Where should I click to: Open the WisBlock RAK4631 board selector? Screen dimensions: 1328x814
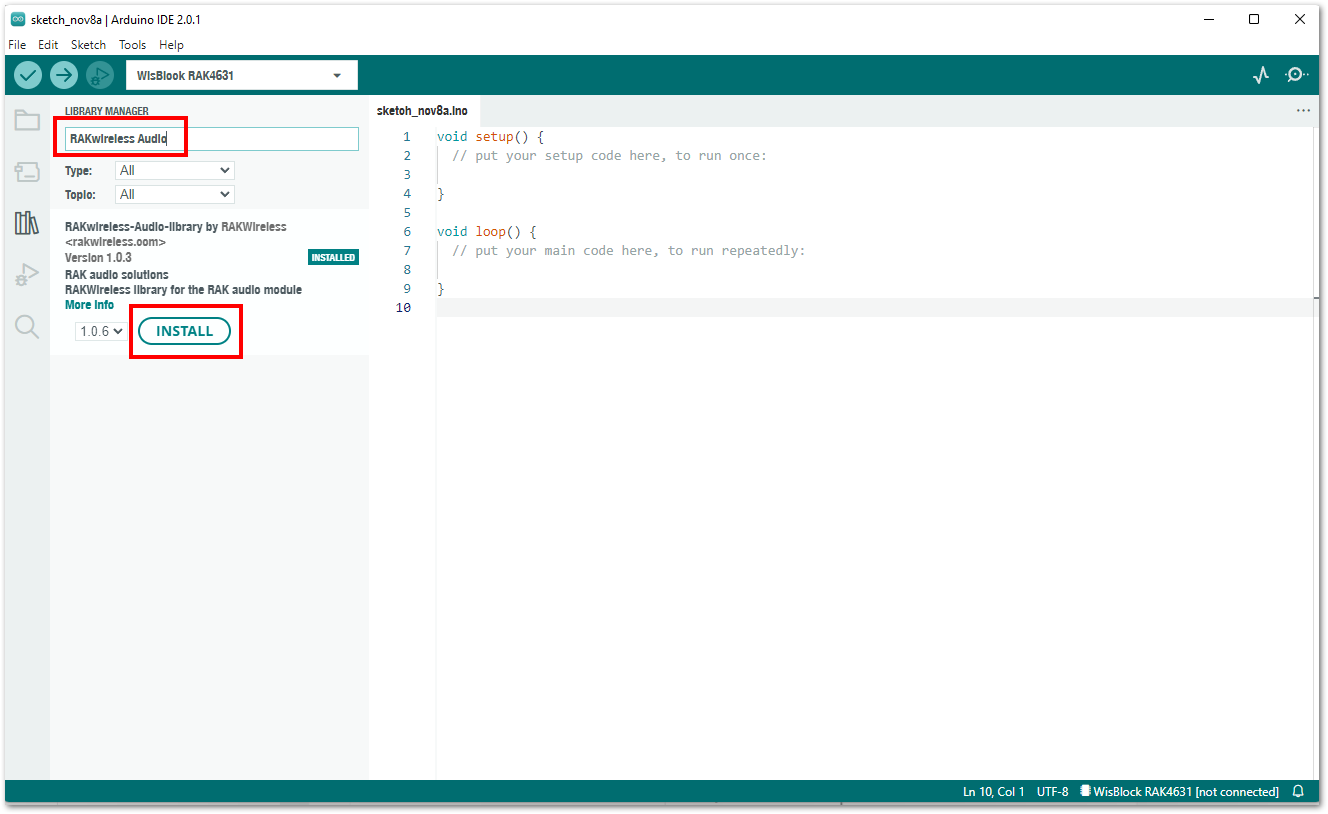pyautogui.click(x=241, y=75)
